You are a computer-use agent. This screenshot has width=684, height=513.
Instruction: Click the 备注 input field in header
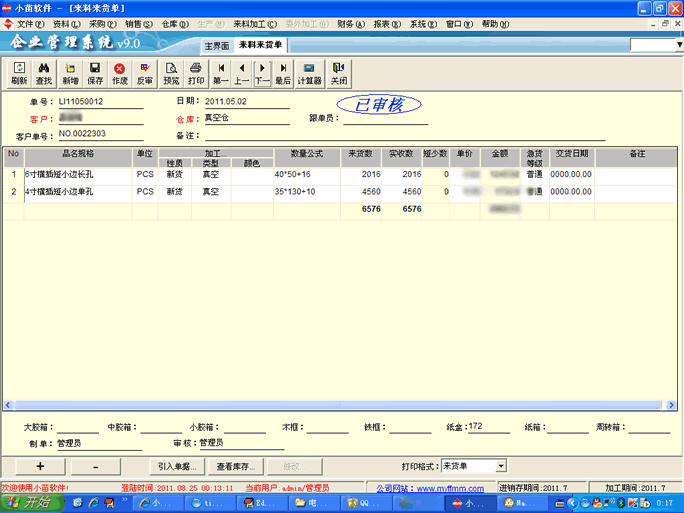pyautogui.click(x=405, y=135)
